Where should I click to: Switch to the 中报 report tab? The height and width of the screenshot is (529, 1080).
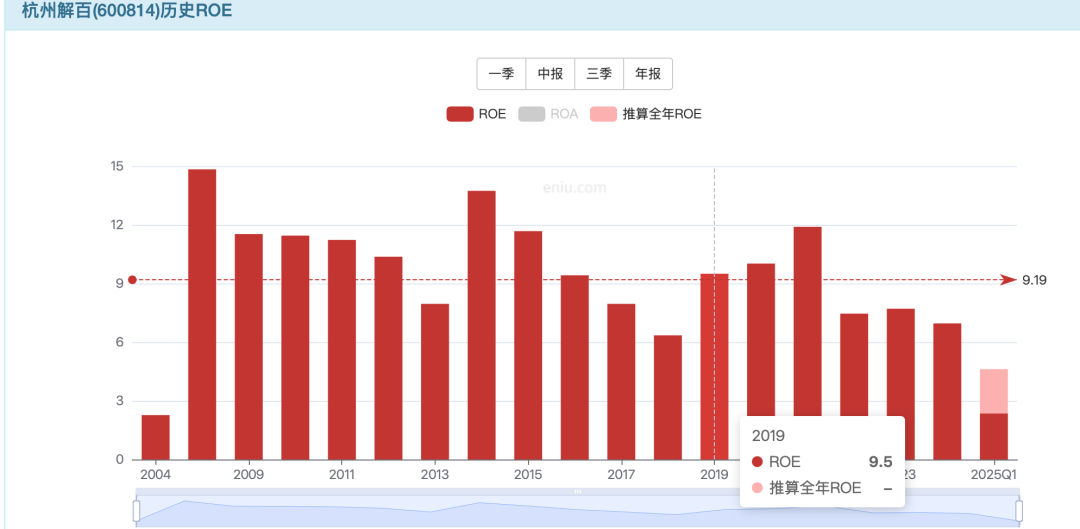tap(550, 74)
